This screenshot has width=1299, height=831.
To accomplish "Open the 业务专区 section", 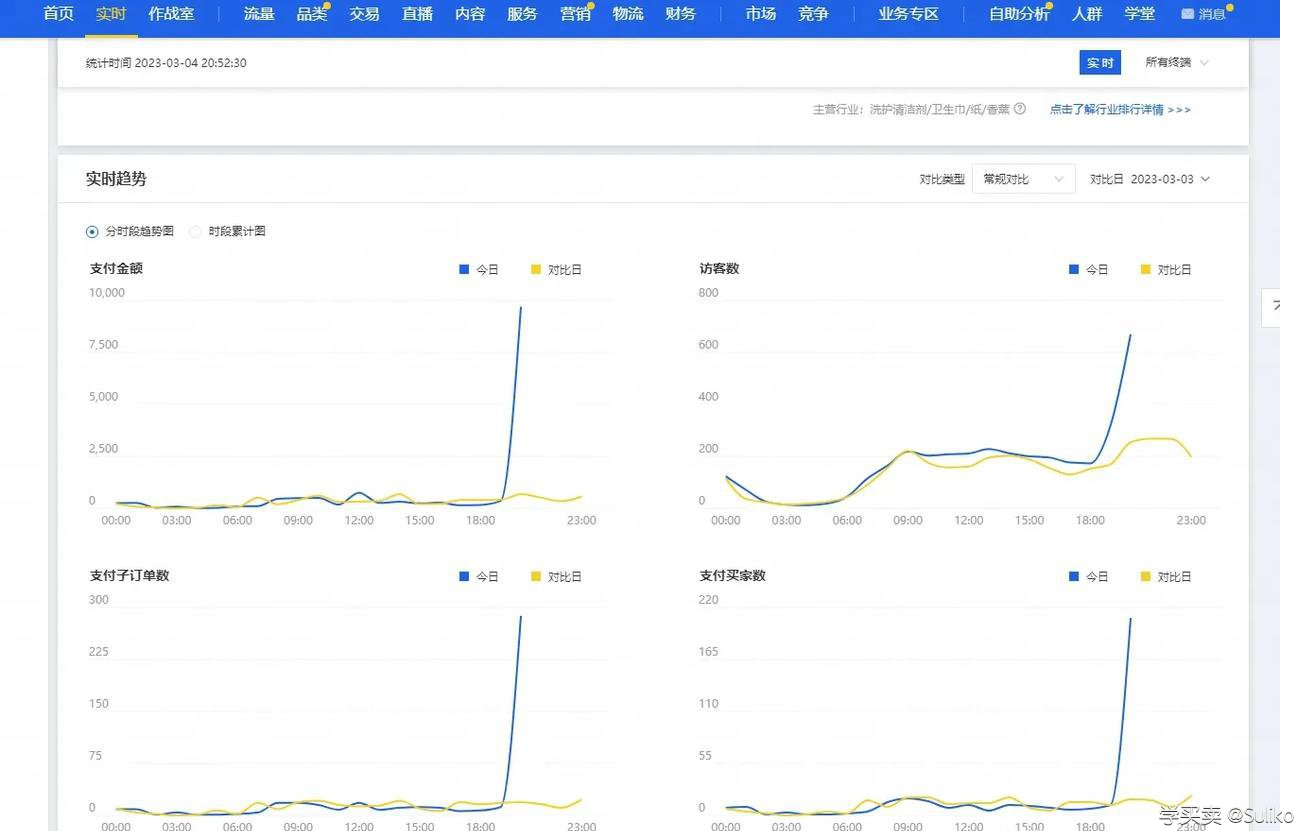I will [909, 14].
